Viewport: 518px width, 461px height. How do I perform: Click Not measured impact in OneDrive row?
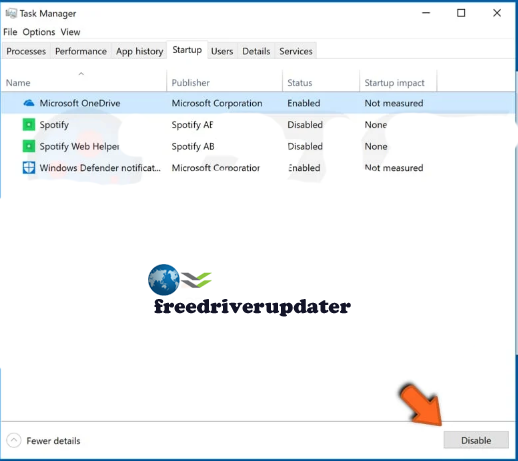tap(394, 103)
